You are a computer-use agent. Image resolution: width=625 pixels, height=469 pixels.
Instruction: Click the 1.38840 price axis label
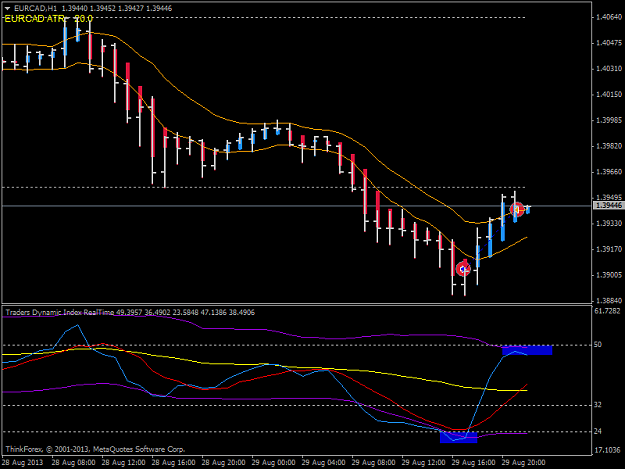pos(609,300)
